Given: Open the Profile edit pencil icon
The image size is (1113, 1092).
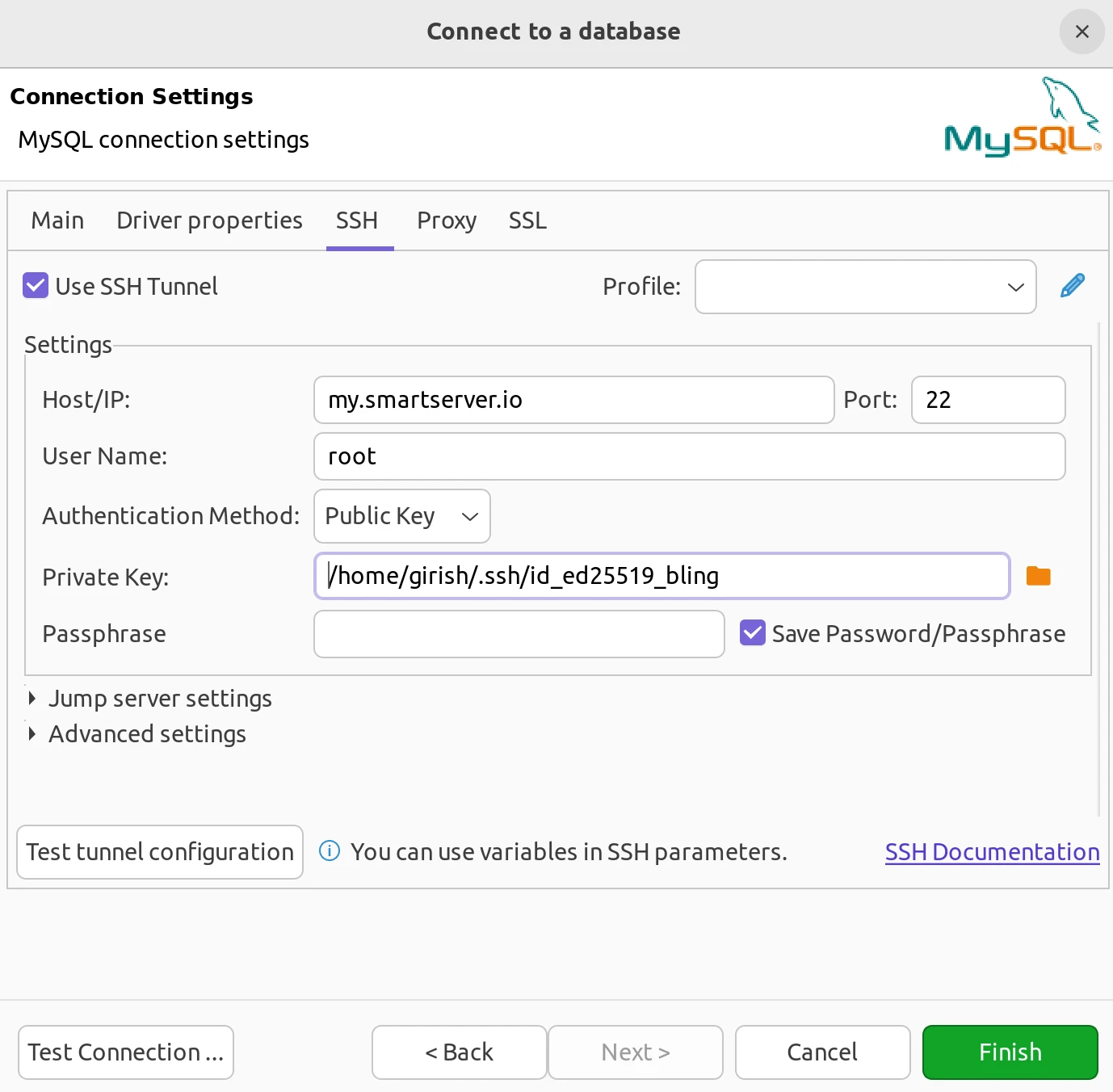Looking at the screenshot, I should pyautogui.click(x=1072, y=286).
